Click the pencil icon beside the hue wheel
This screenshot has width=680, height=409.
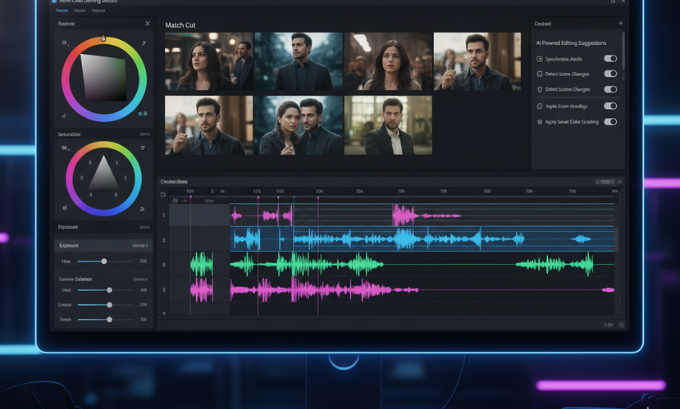144,43
